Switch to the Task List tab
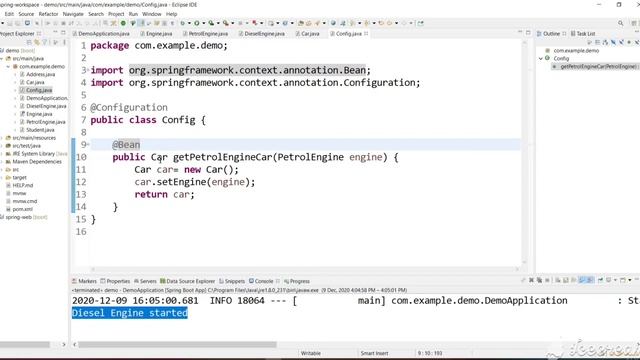The width and height of the screenshot is (640, 360). click(583, 33)
